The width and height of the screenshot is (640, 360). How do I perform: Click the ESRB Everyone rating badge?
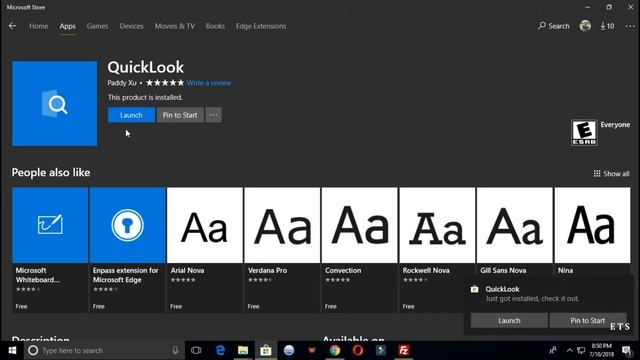point(584,133)
